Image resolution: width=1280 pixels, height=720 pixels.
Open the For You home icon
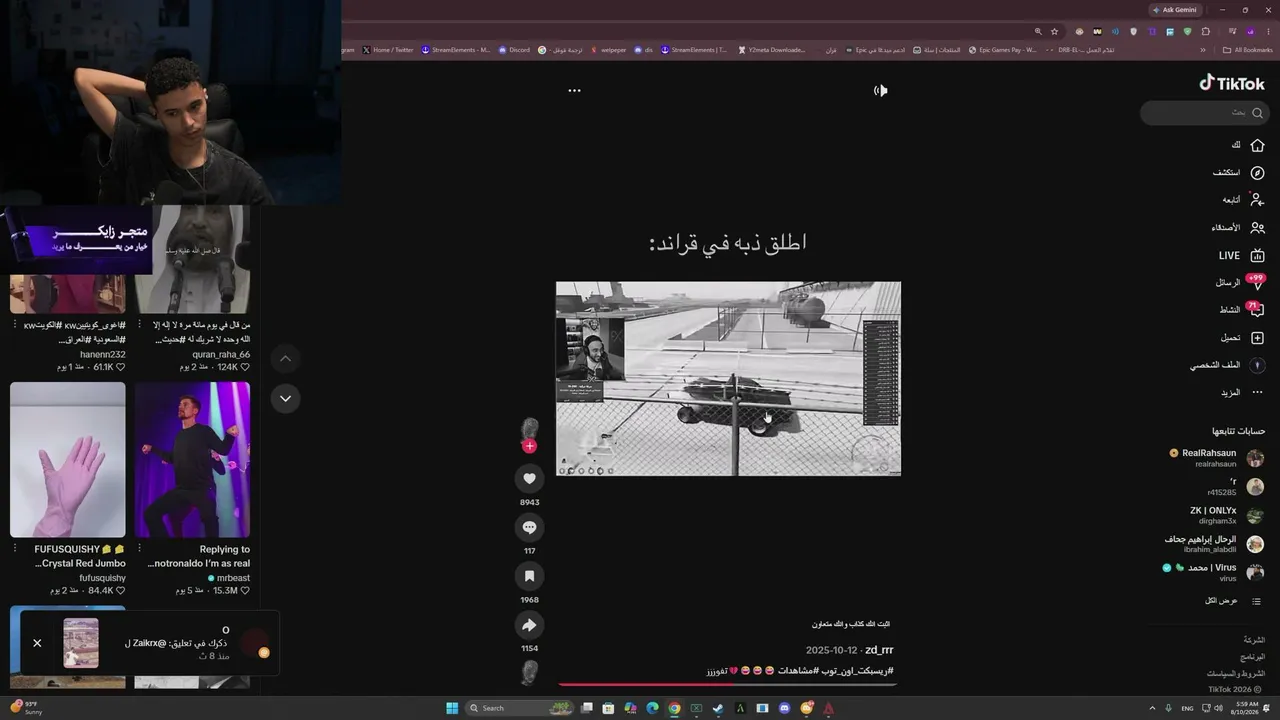pyautogui.click(x=1257, y=145)
